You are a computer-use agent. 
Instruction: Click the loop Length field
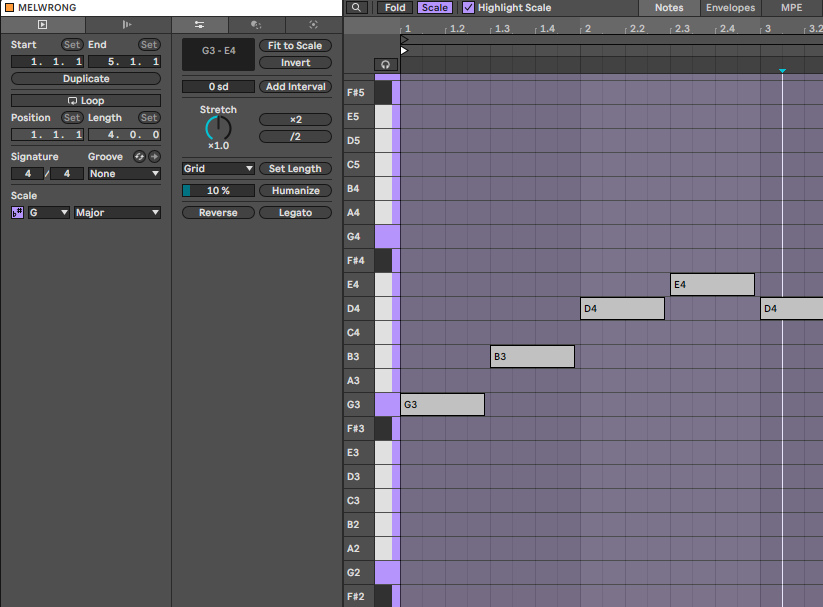point(124,135)
